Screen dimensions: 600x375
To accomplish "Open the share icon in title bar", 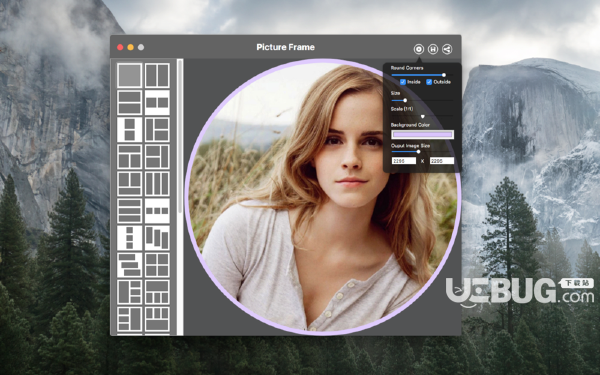I will (447, 49).
